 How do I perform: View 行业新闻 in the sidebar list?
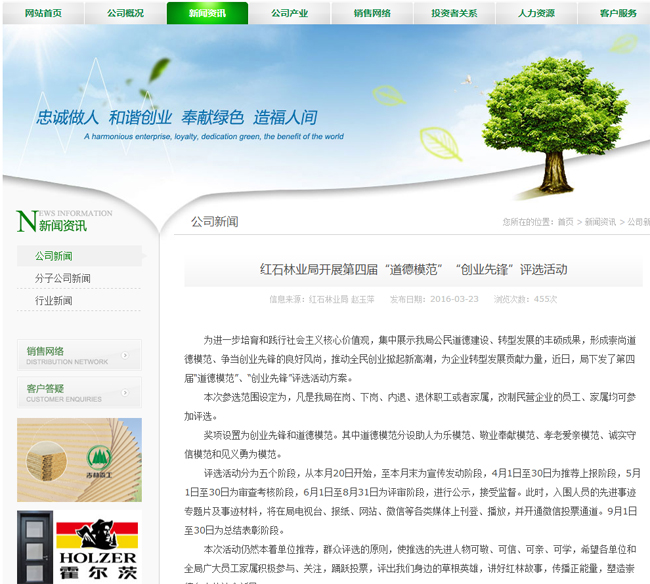(x=54, y=300)
